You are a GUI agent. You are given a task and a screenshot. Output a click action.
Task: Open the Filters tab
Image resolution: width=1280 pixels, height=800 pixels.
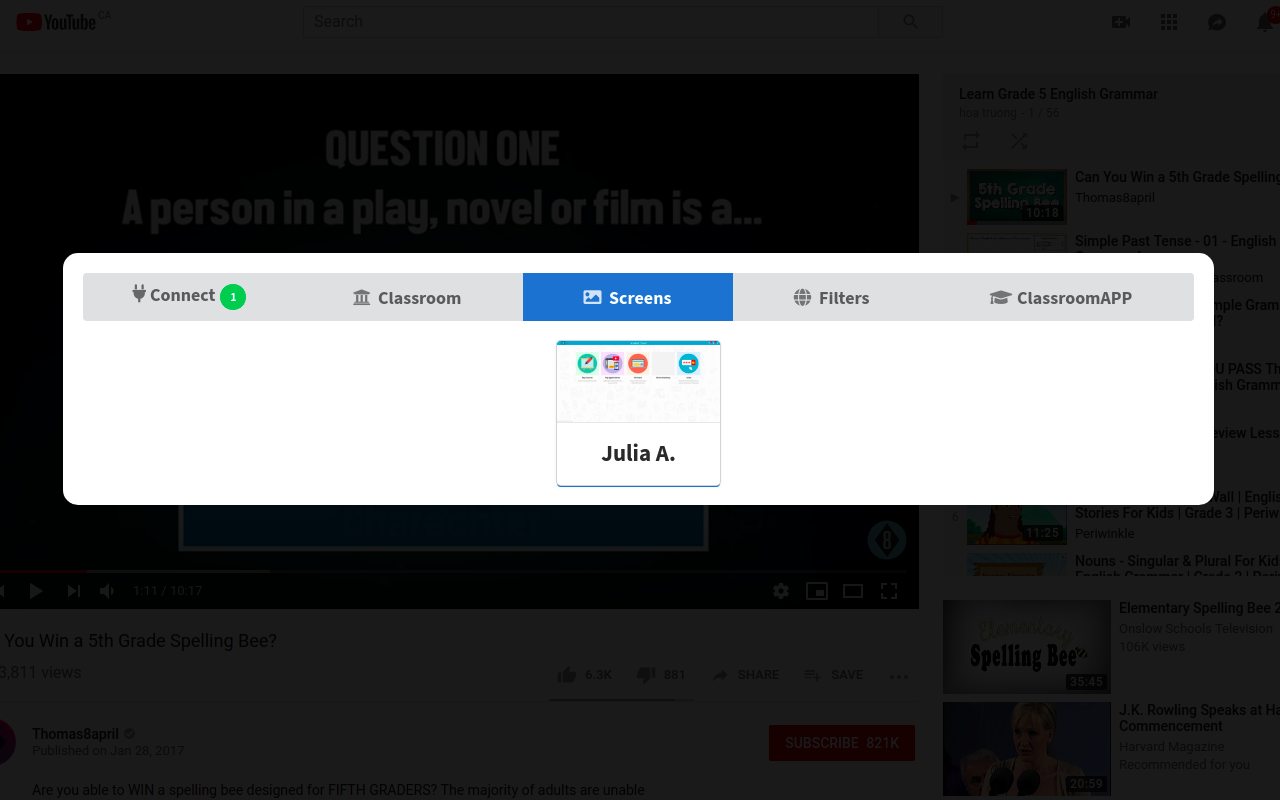[831, 297]
